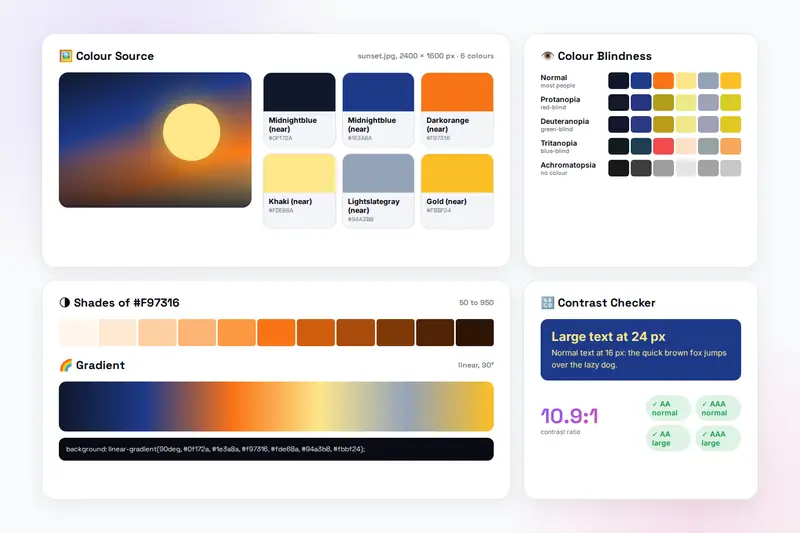Click the base #F97316 orange shade swatch
Viewport: 800px width, 533px height.
click(276, 333)
